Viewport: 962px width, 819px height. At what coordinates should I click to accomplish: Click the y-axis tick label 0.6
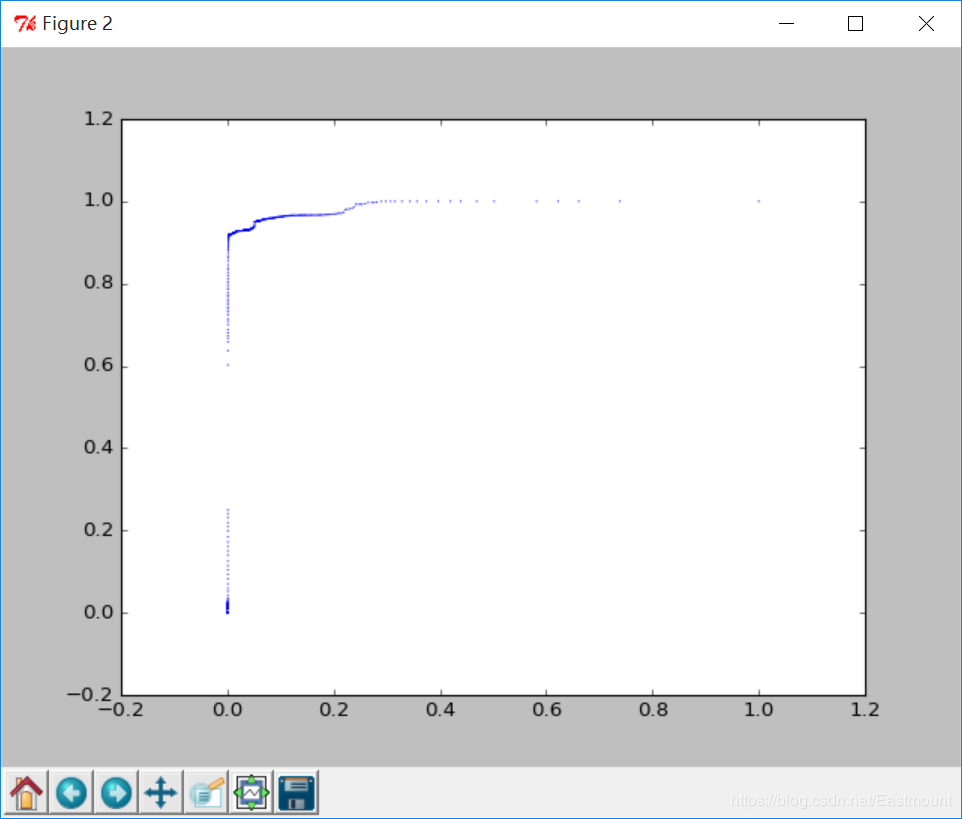click(99, 365)
